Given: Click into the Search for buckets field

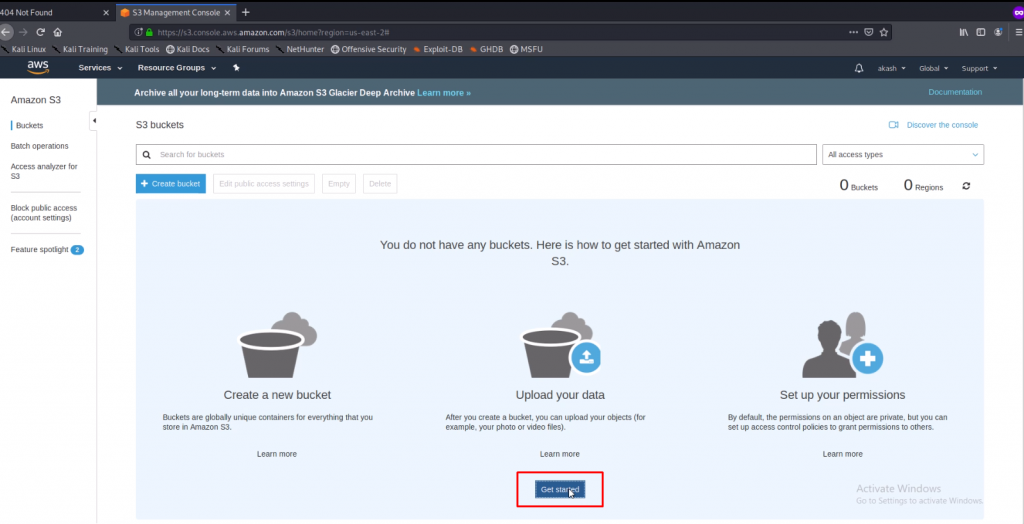Looking at the screenshot, I should point(476,155).
